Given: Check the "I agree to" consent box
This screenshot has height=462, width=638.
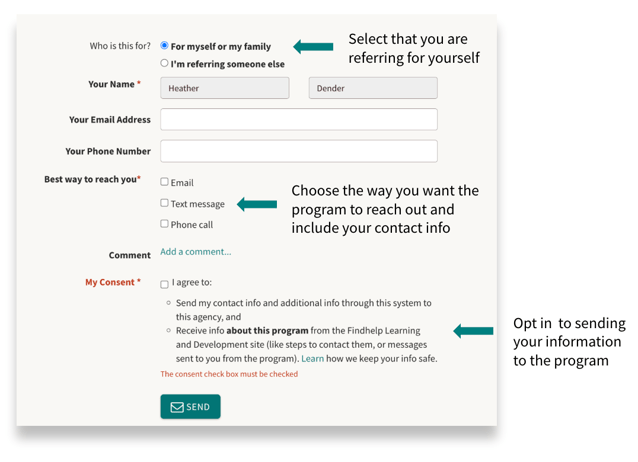Looking at the screenshot, I should pos(165,284).
